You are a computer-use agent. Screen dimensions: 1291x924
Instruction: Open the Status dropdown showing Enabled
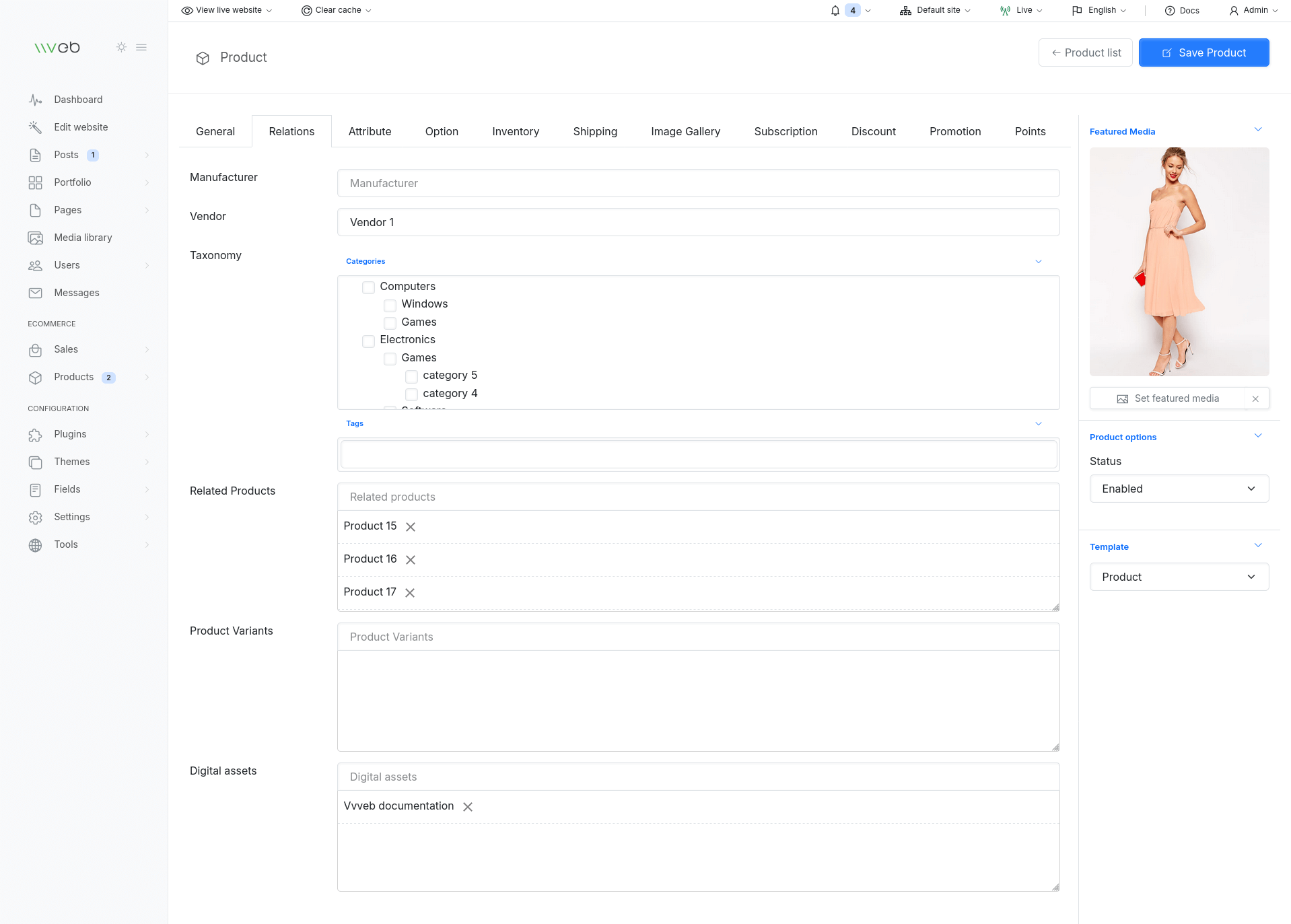click(x=1179, y=489)
